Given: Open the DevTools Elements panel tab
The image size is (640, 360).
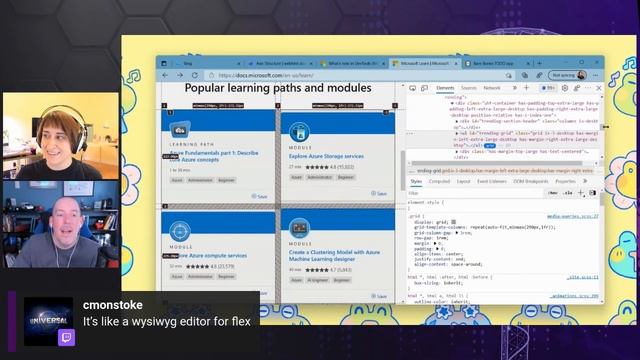Looking at the screenshot, I should point(445,88).
